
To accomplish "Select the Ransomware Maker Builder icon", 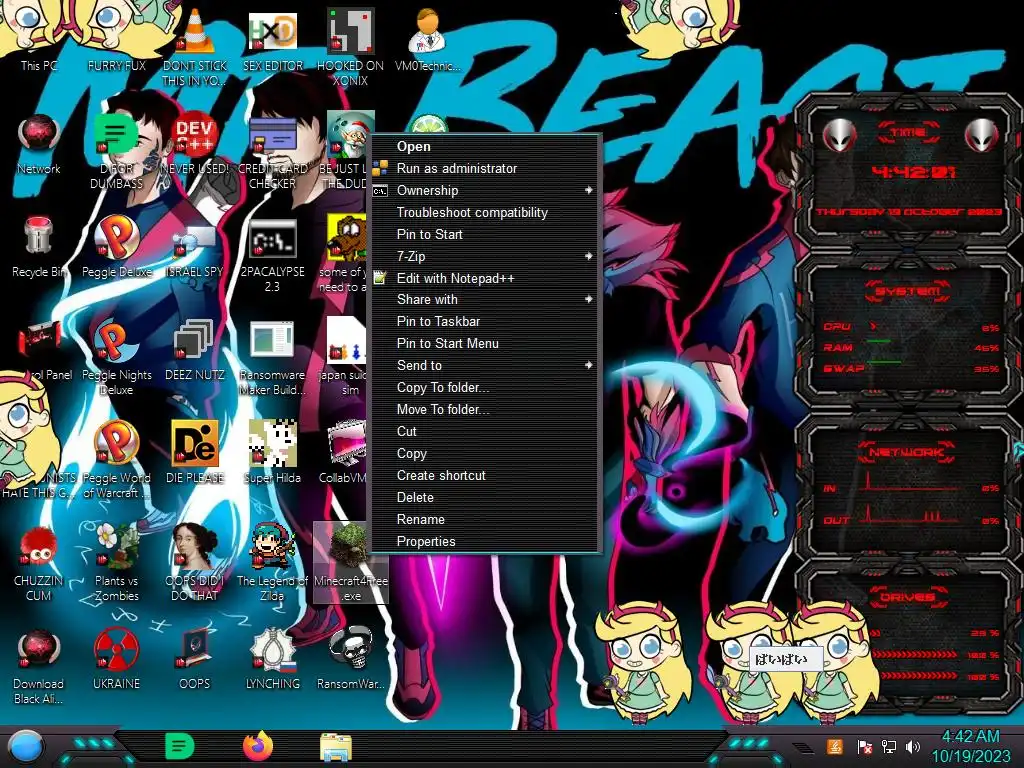I will [272, 358].
